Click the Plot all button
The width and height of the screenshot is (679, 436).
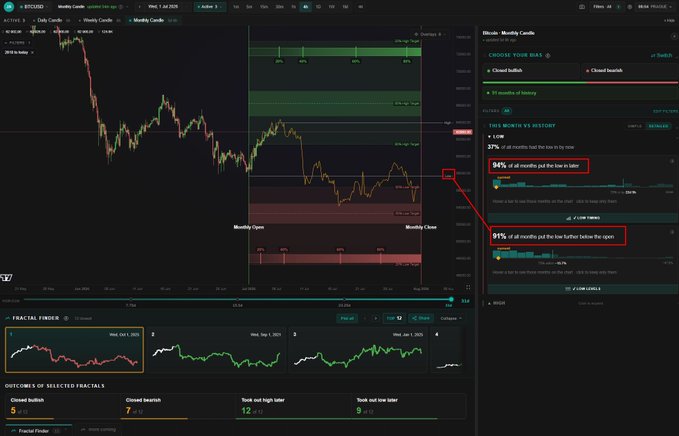[347, 318]
